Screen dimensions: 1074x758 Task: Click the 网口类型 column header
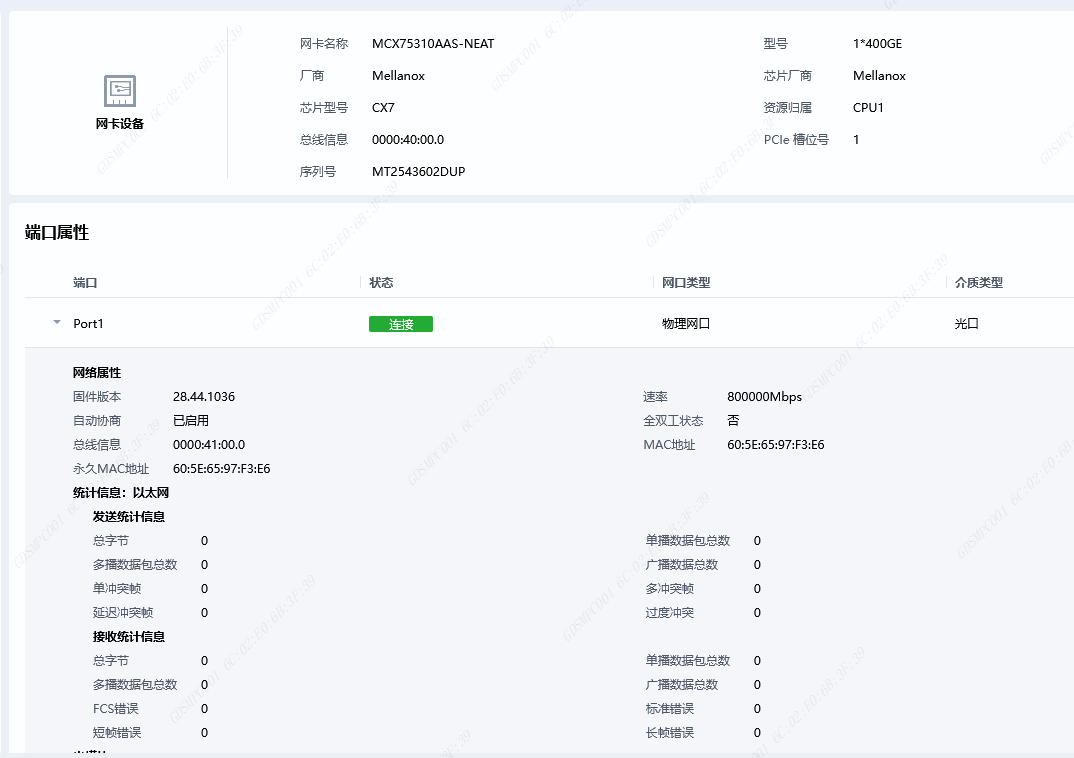(x=686, y=283)
